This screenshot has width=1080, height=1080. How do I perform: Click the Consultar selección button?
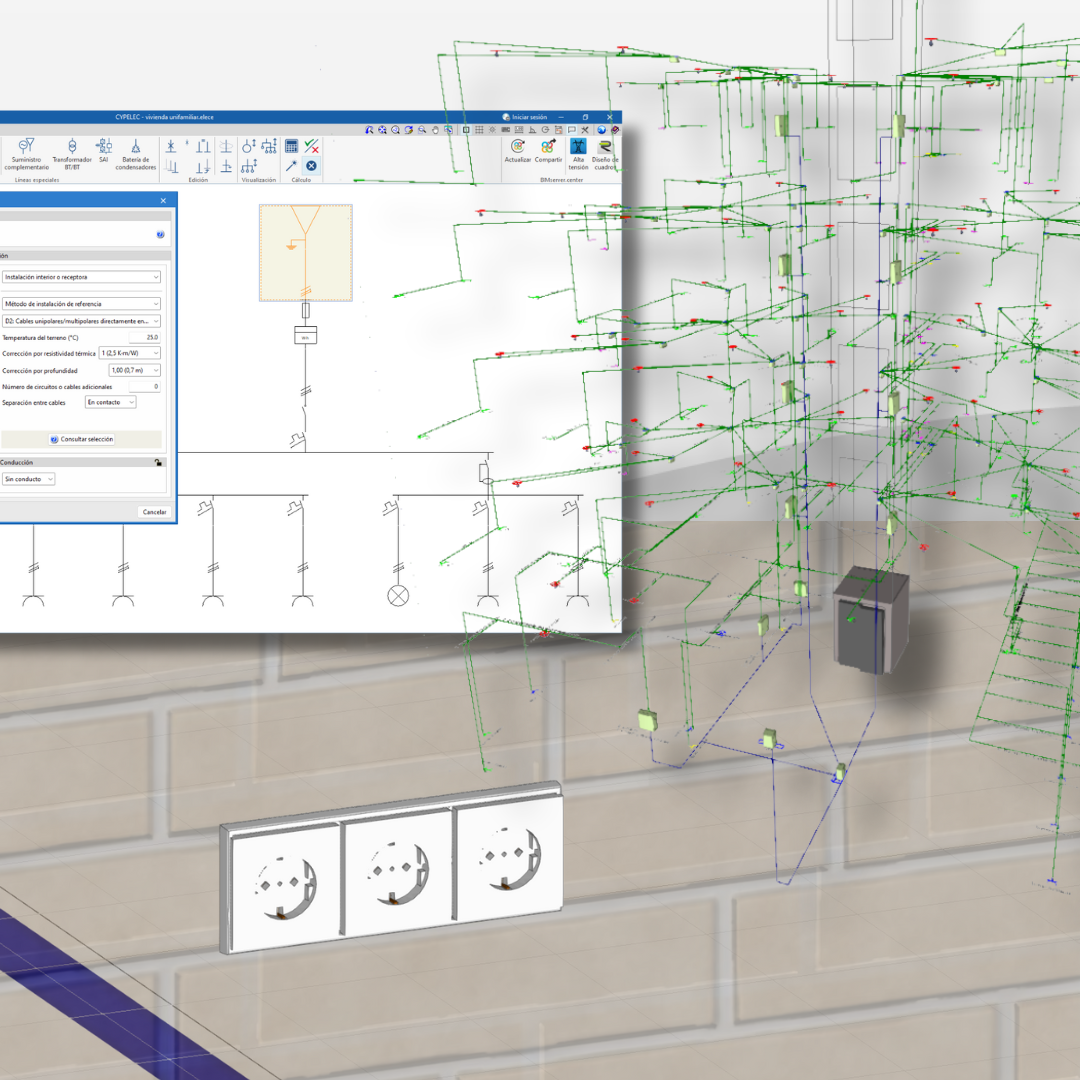click(x=82, y=439)
